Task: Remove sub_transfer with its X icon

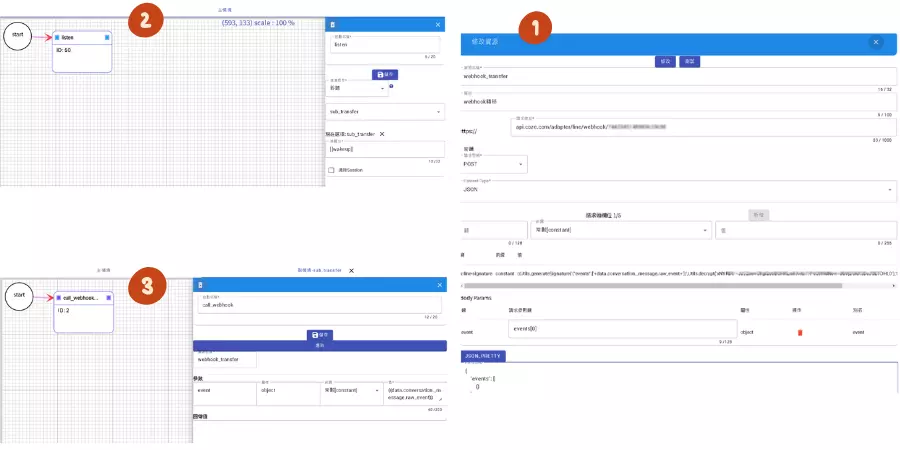Action: [382, 133]
